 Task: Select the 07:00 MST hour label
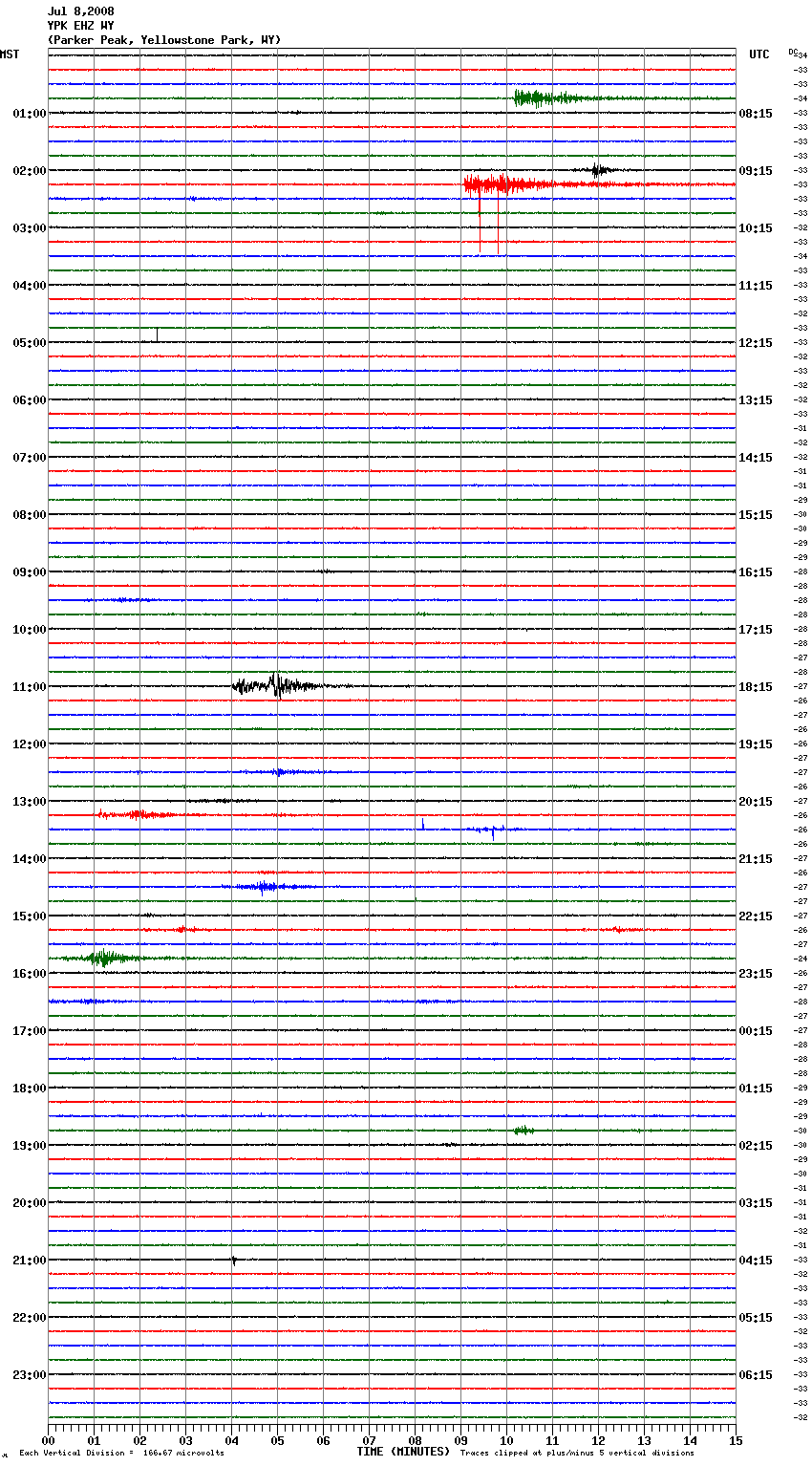point(30,458)
